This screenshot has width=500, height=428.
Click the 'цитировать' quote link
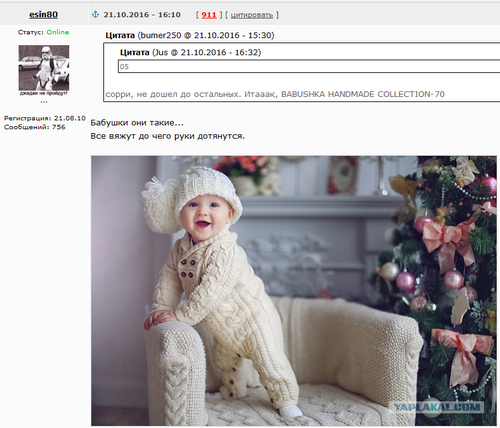[252, 15]
